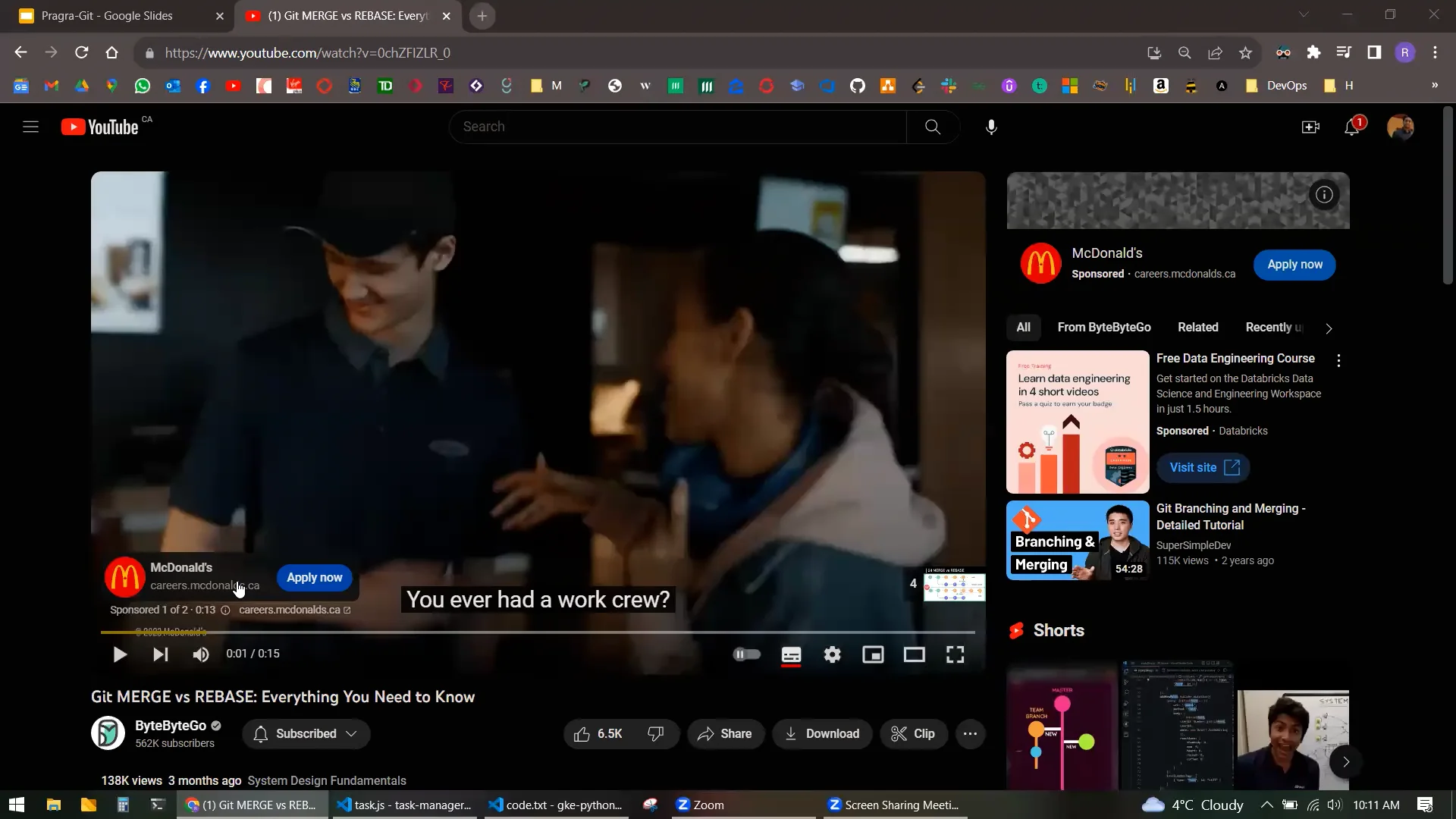
Task: Open the Git Branching and Merging video thumbnail
Action: tap(1078, 540)
